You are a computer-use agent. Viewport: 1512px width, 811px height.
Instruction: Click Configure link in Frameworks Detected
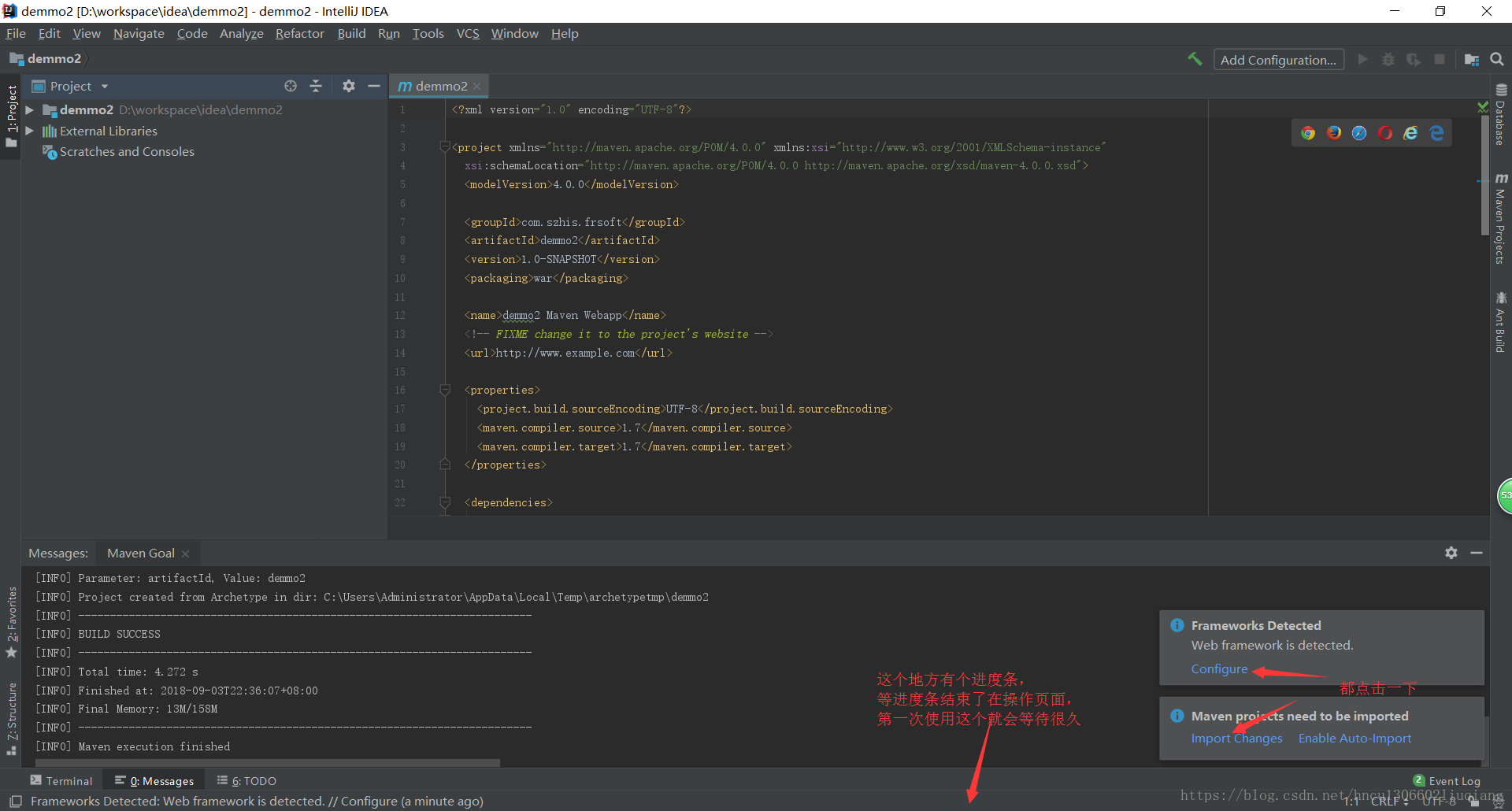[1219, 668]
